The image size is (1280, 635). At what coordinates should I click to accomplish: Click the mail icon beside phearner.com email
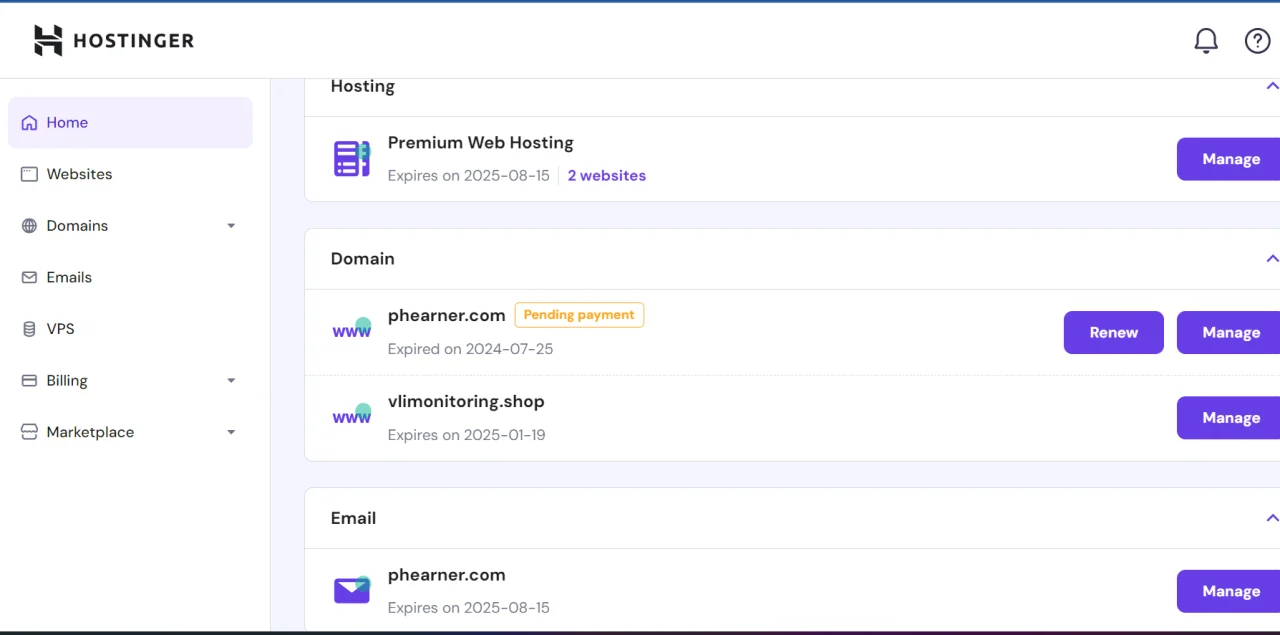click(352, 590)
